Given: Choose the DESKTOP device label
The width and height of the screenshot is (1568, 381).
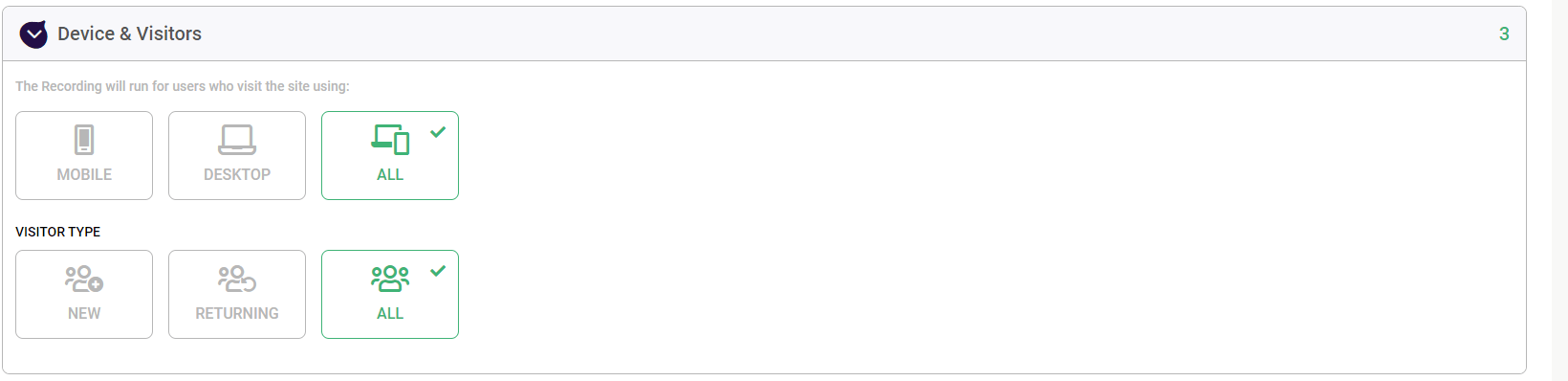Looking at the screenshot, I should coord(237,174).
